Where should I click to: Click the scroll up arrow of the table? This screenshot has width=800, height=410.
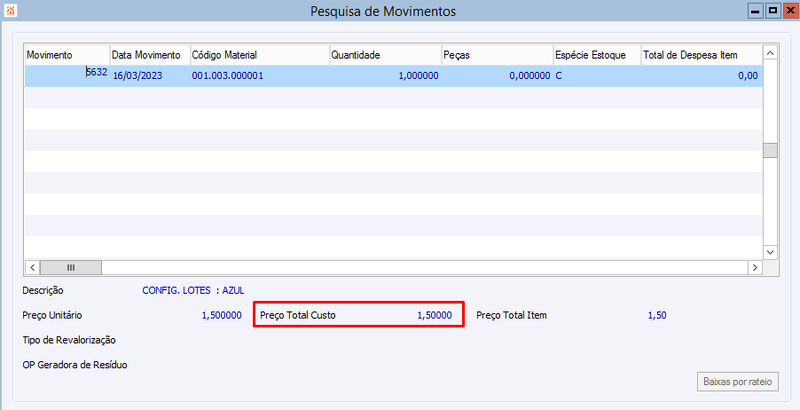(770, 53)
